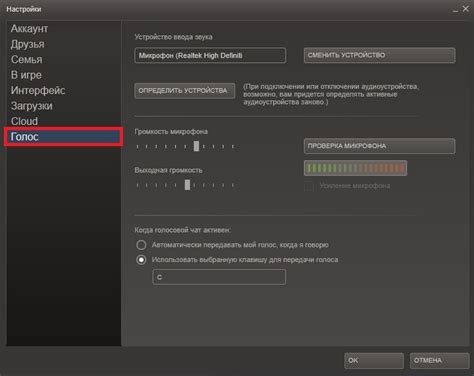This screenshot has width=474, height=376.
Task: Click the Определить устройства button
Action: click(185, 91)
